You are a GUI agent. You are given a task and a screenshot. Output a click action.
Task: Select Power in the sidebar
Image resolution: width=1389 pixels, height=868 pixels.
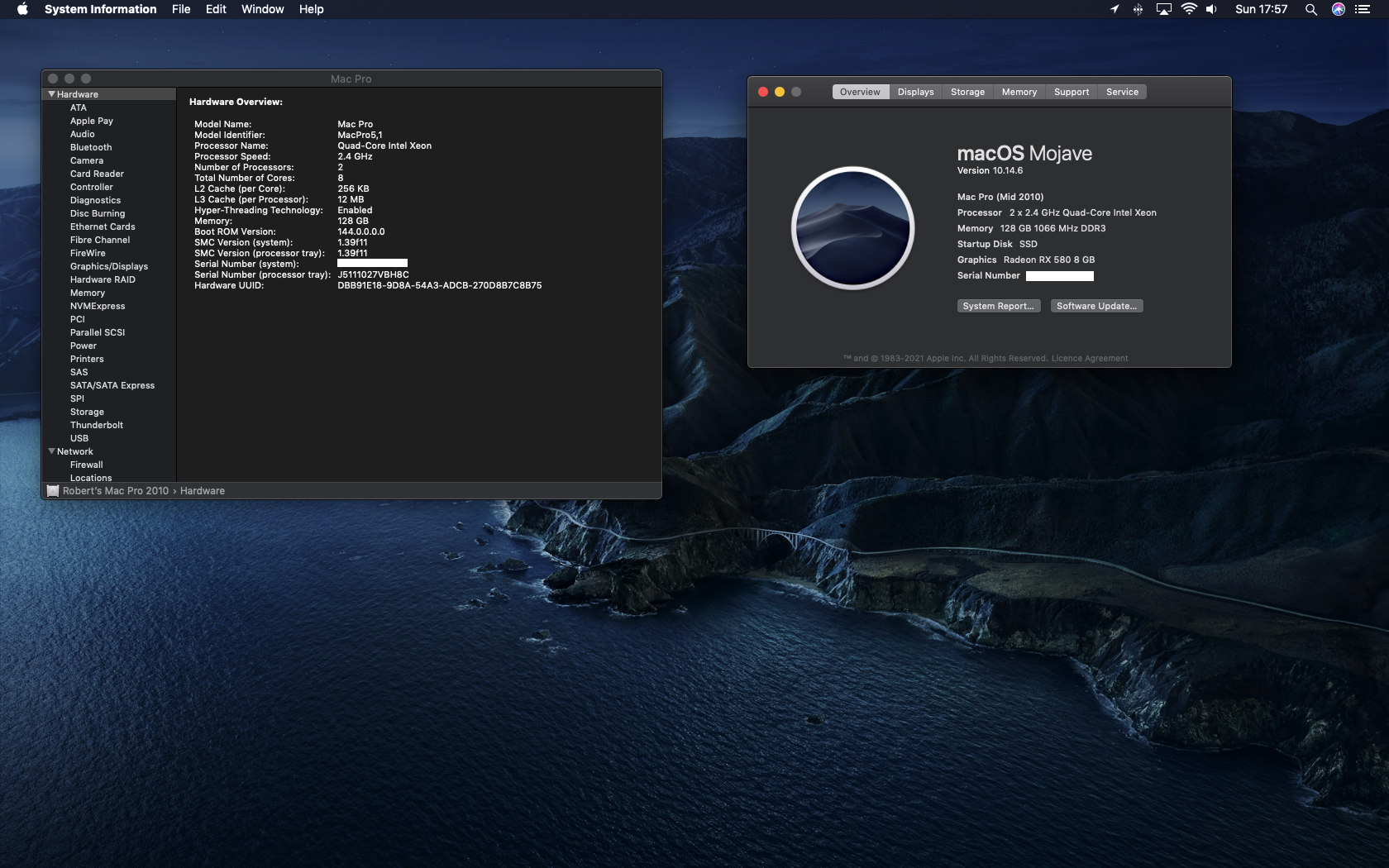pyautogui.click(x=84, y=346)
